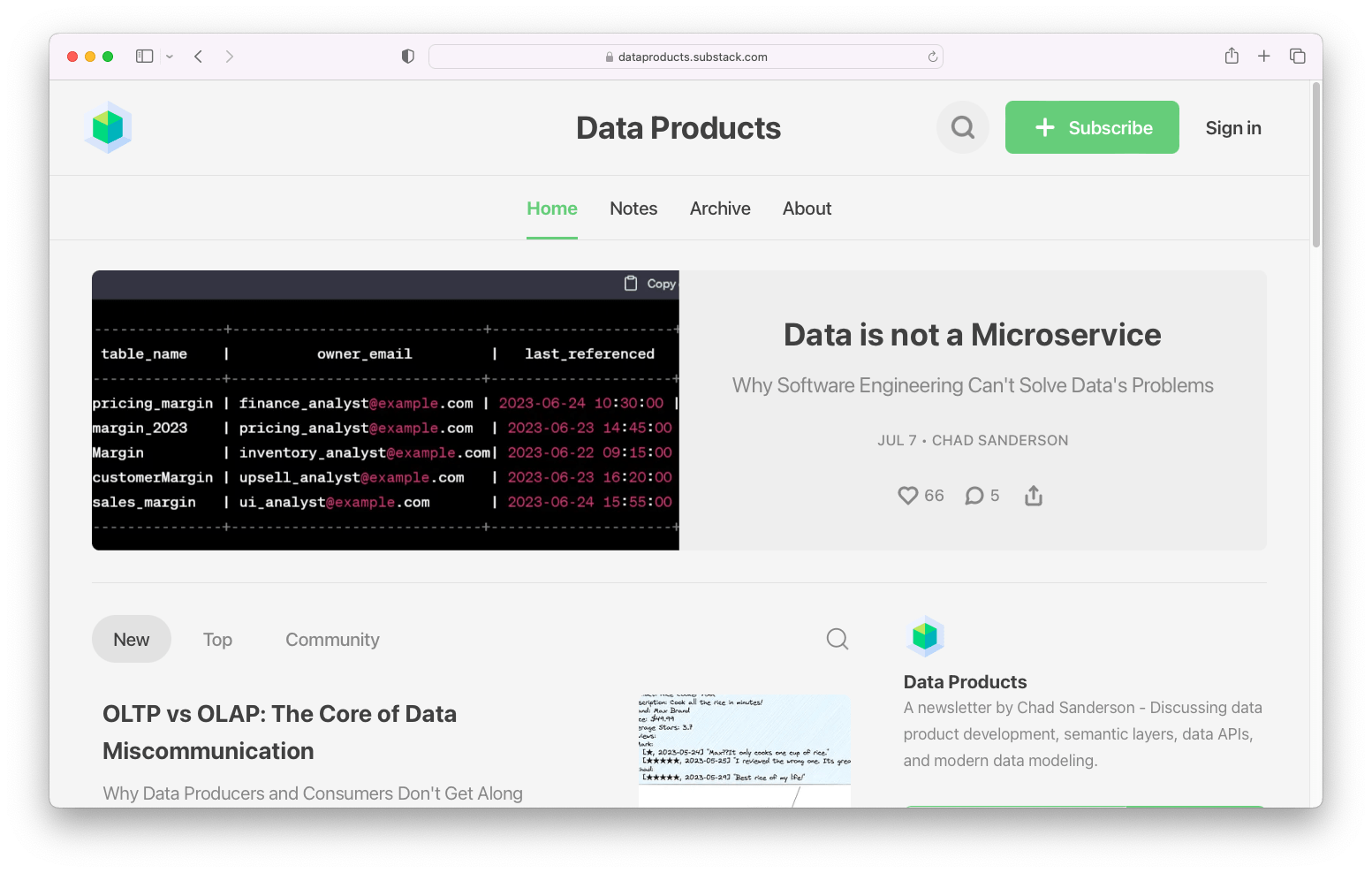This screenshot has height=873, width=1372.
Task: Click the CHAD SANDERSON author byline
Action: (x=1000, y=440)
